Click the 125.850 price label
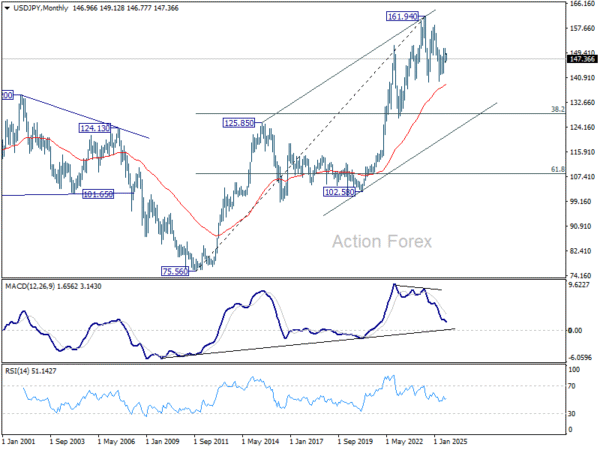 [x=239, y=123]
